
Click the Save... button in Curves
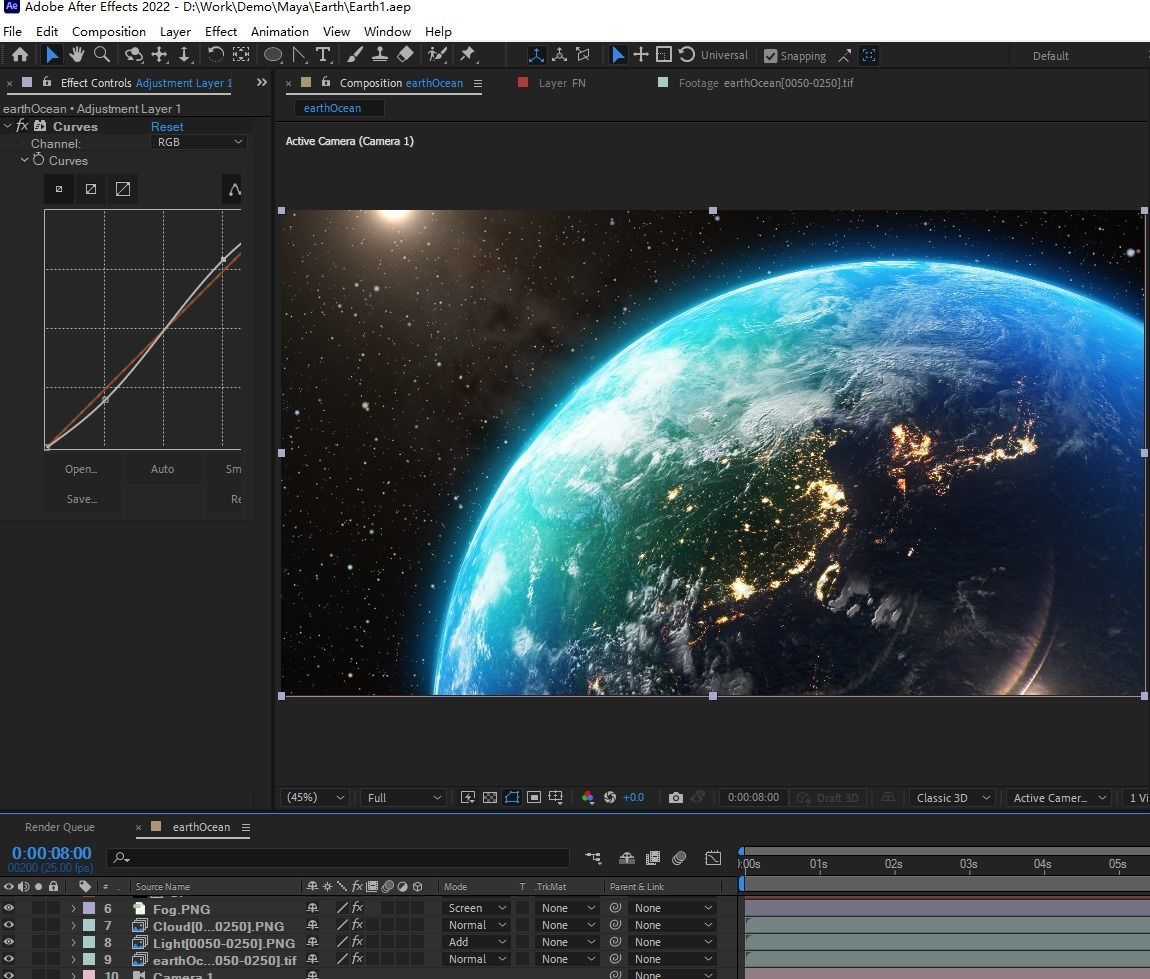[x=81, y=499]
